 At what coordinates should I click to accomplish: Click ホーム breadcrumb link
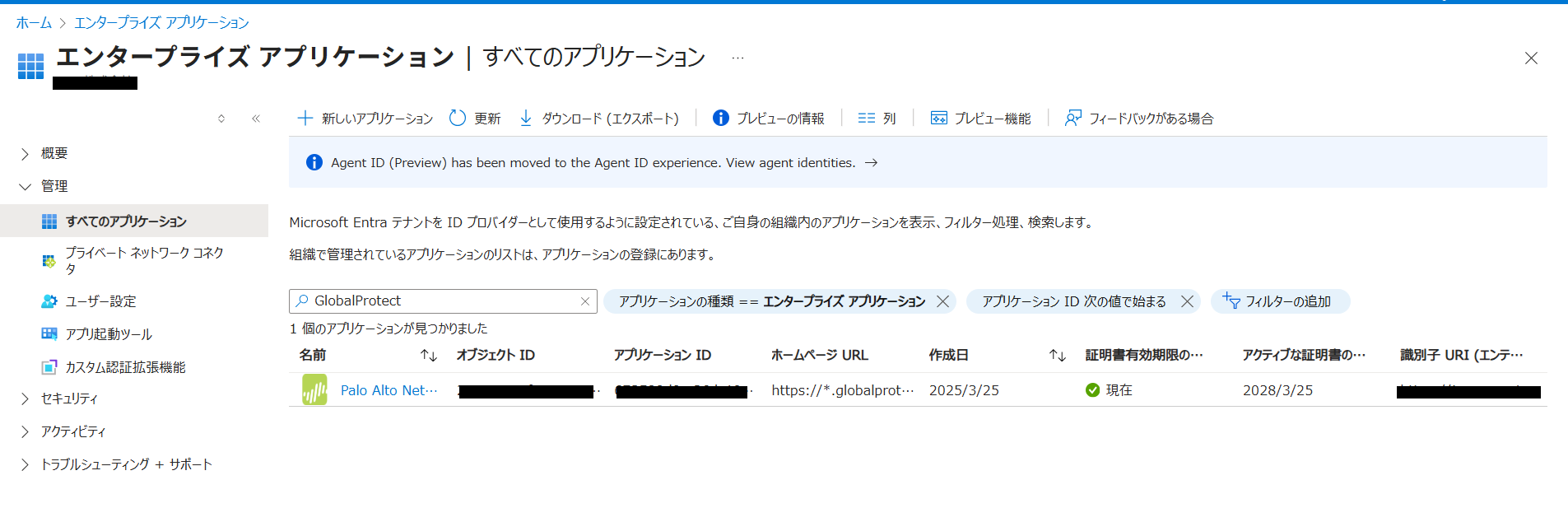34,22
